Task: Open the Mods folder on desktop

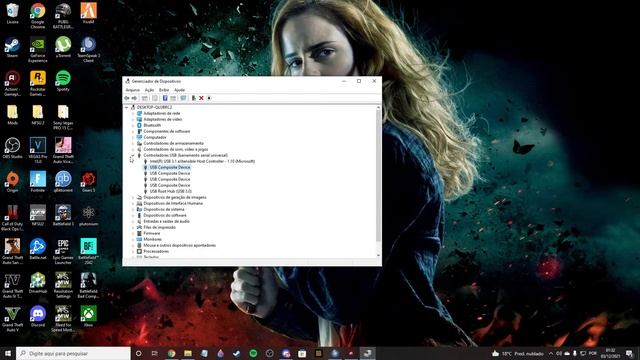Action: tap(12, 115)
